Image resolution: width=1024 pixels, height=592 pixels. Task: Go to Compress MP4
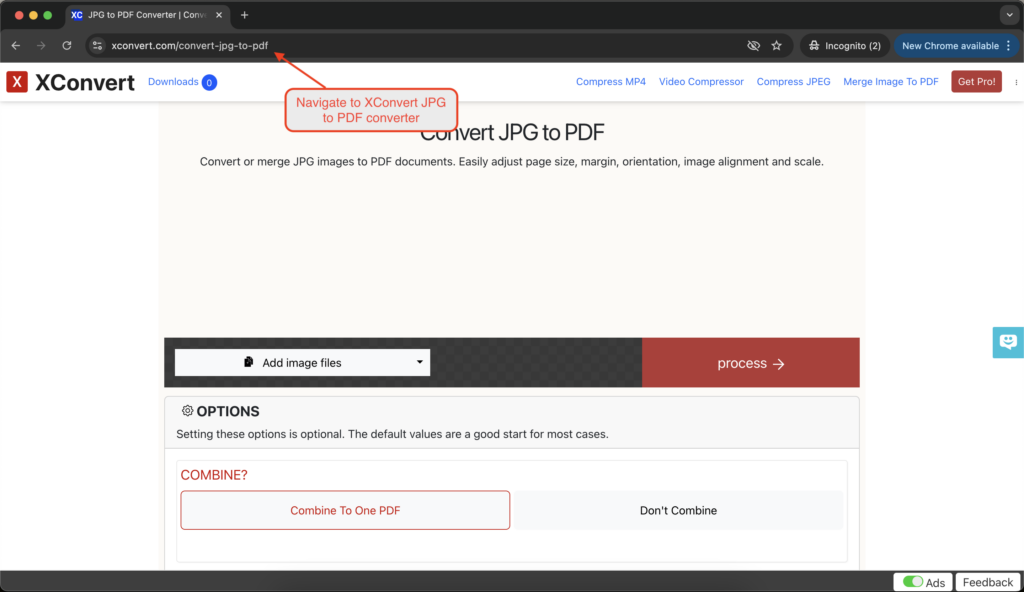tap(611, 82)
